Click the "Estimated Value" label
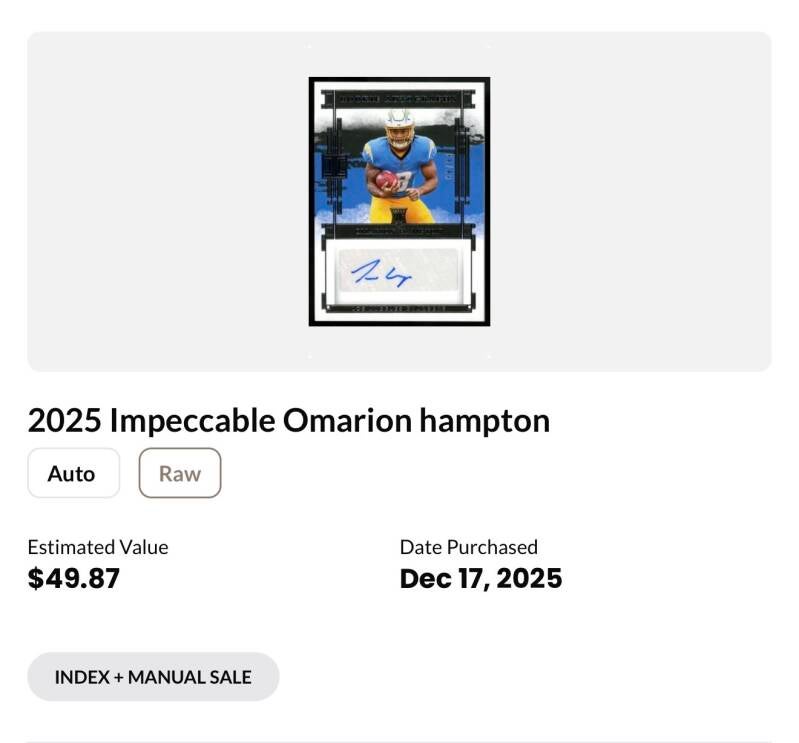The width and height of the screenshot is (799, 743). pos(97,547)
